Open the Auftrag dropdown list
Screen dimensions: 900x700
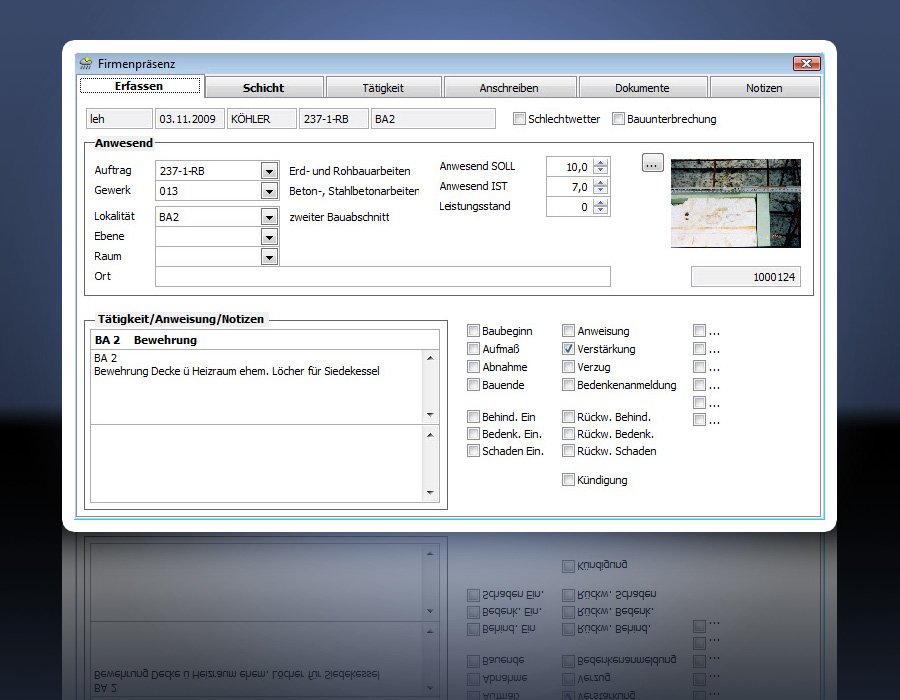(268, 171)
